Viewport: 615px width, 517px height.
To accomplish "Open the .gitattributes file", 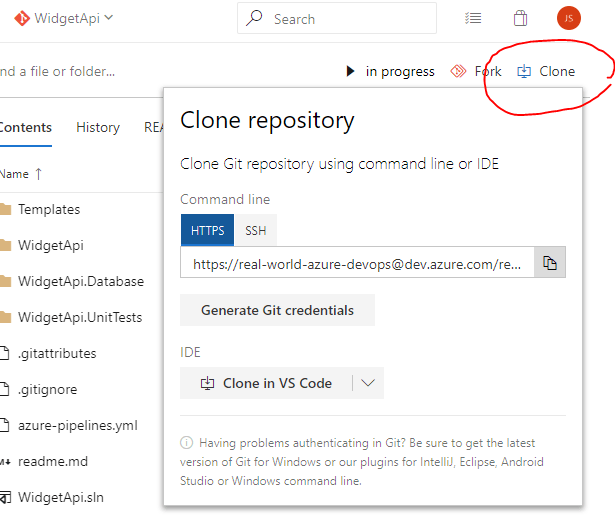I will (57, 353).
